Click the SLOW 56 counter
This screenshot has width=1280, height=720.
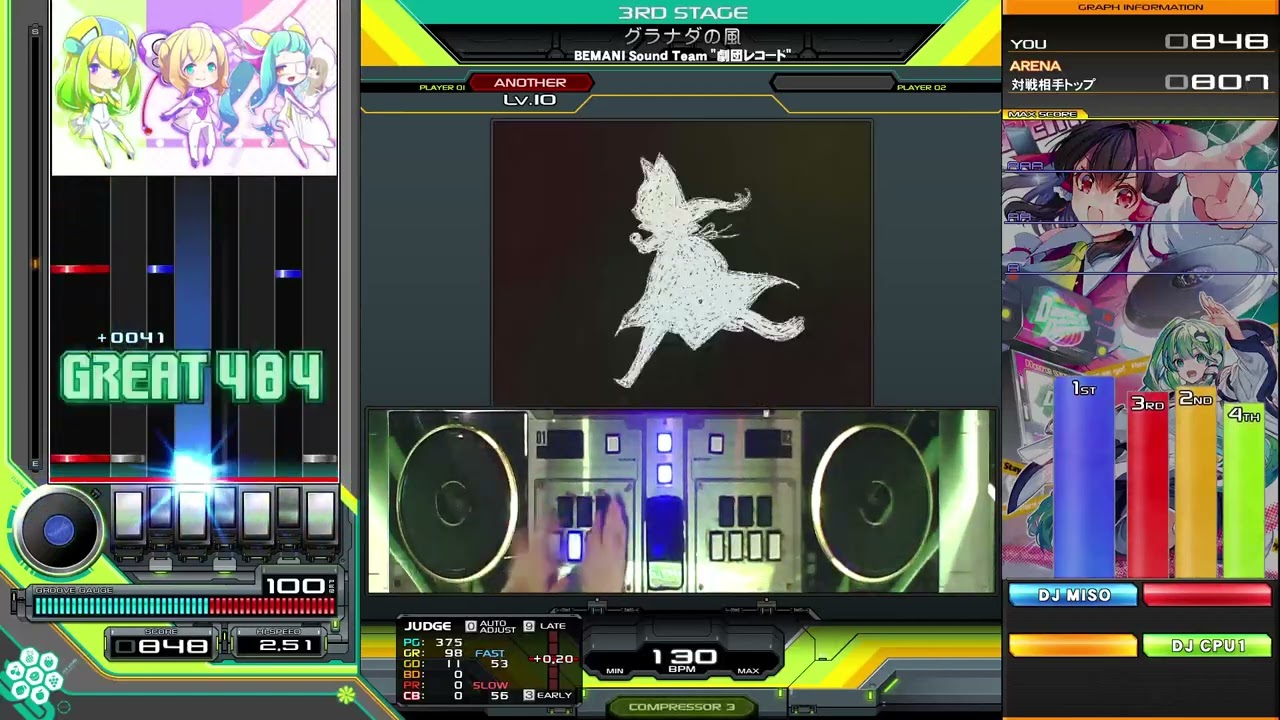(x=491, y=690)
